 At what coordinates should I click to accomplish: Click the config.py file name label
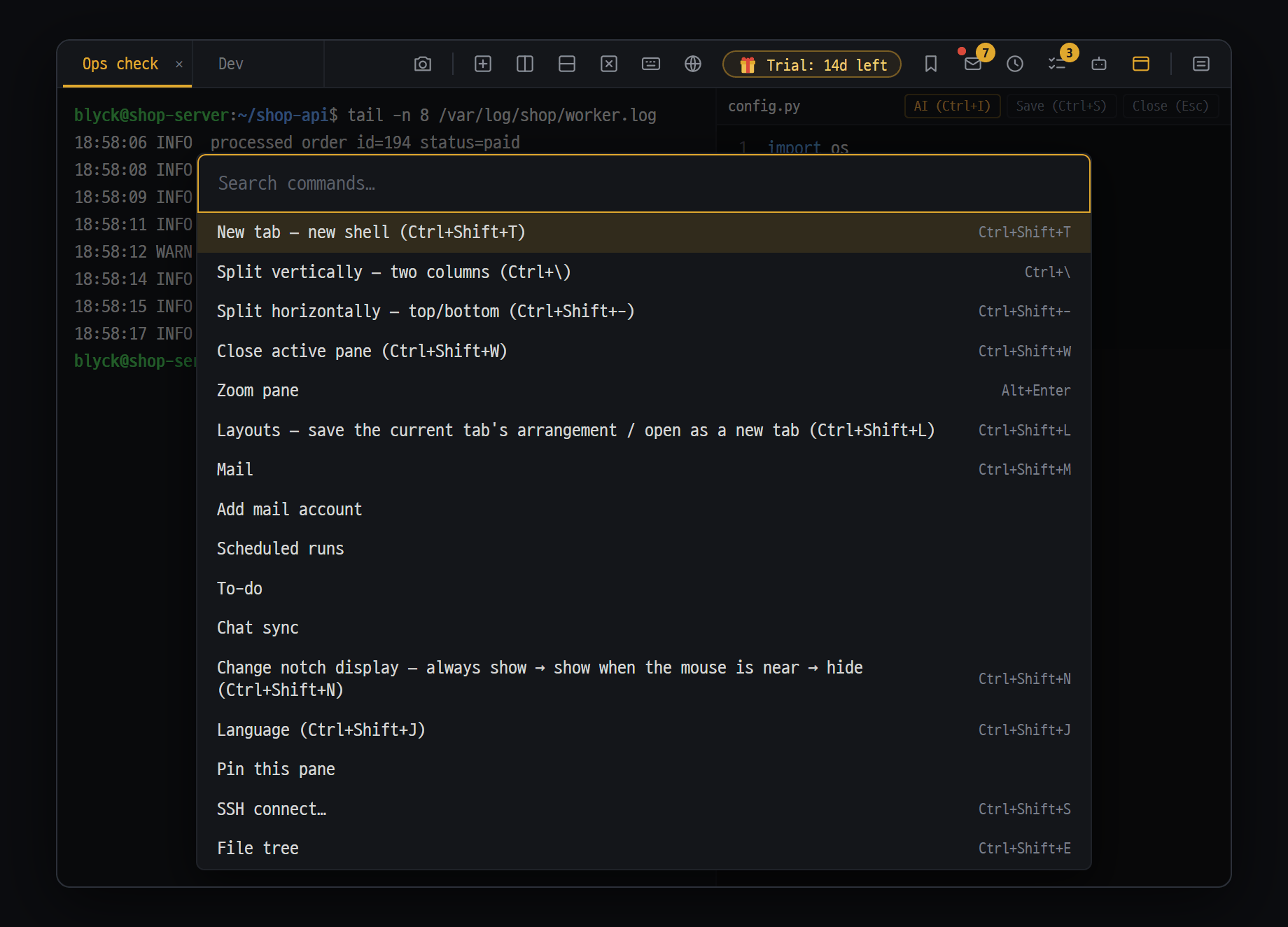[764, 106]
